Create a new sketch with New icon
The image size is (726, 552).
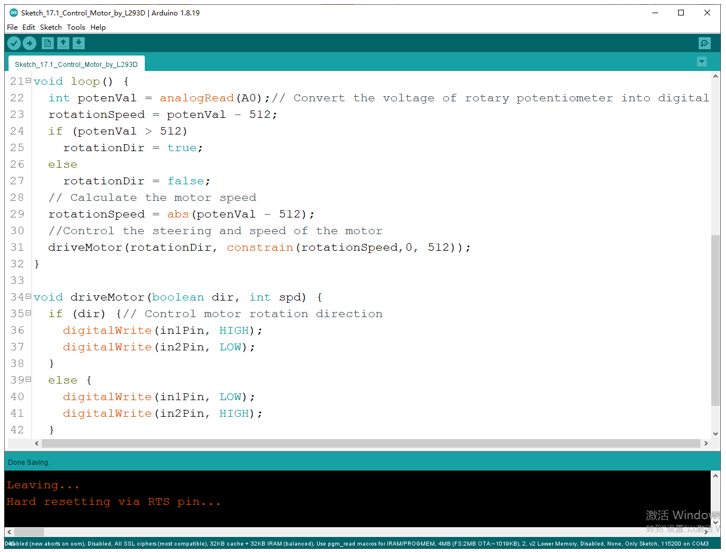(x=48, y=44)
